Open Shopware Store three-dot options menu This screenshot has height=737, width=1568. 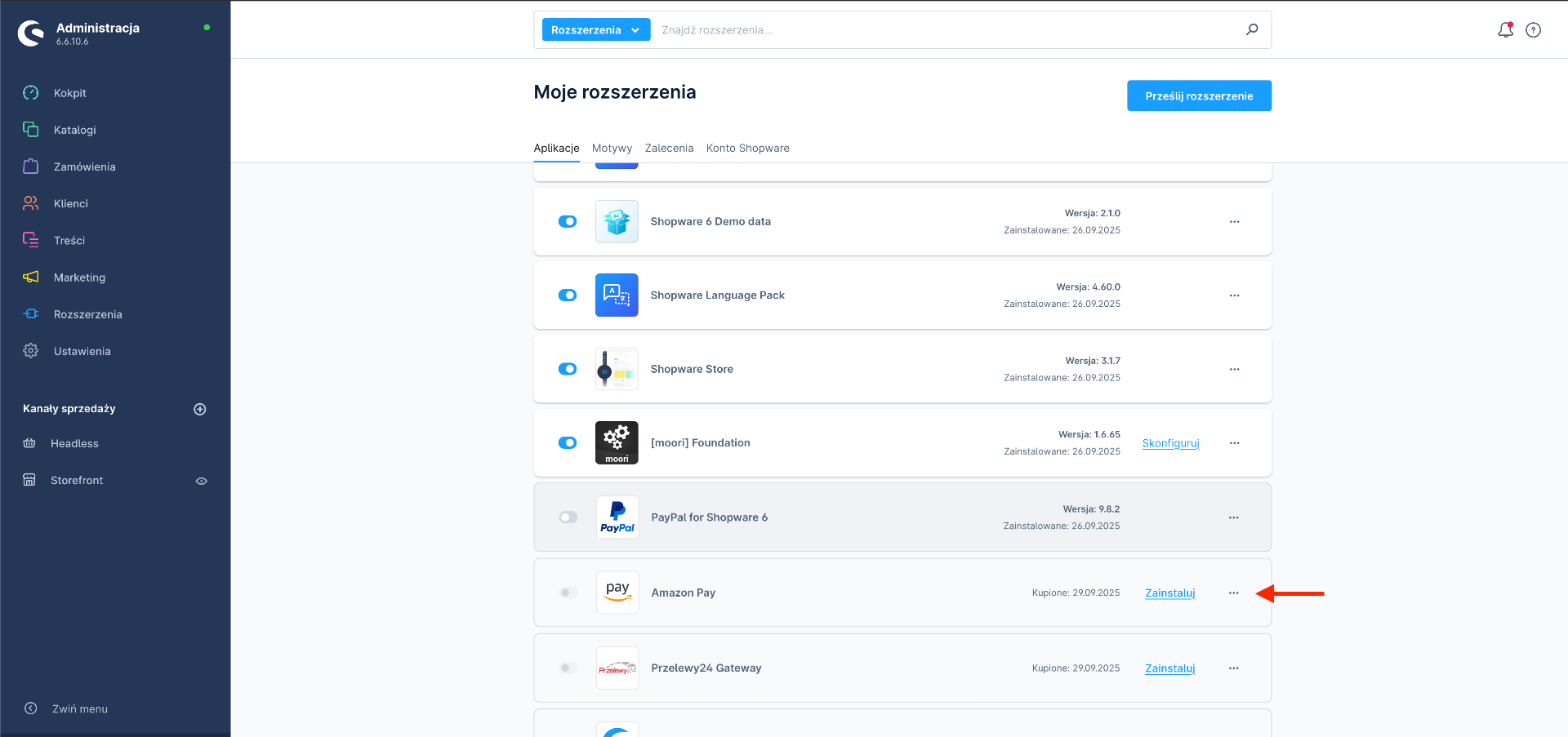point(1234,370)
